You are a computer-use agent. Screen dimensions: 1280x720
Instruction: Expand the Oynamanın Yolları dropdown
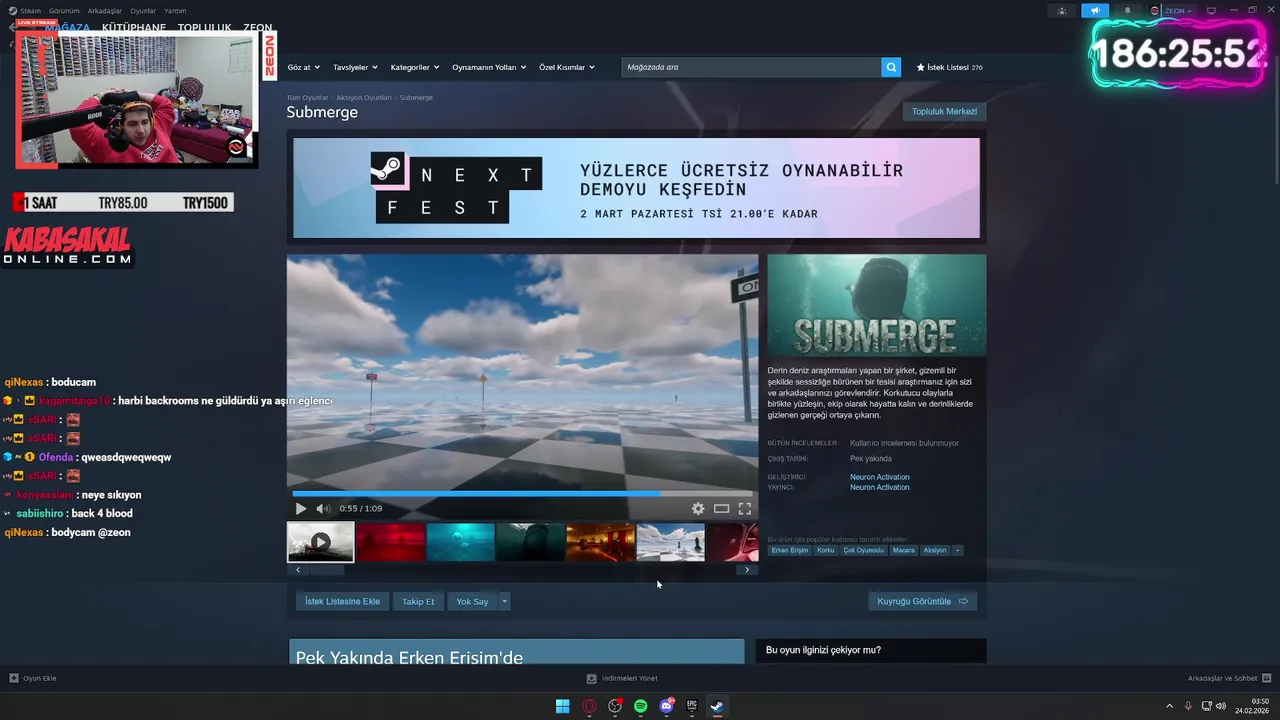pyautogui.click(x=488, y=67)
